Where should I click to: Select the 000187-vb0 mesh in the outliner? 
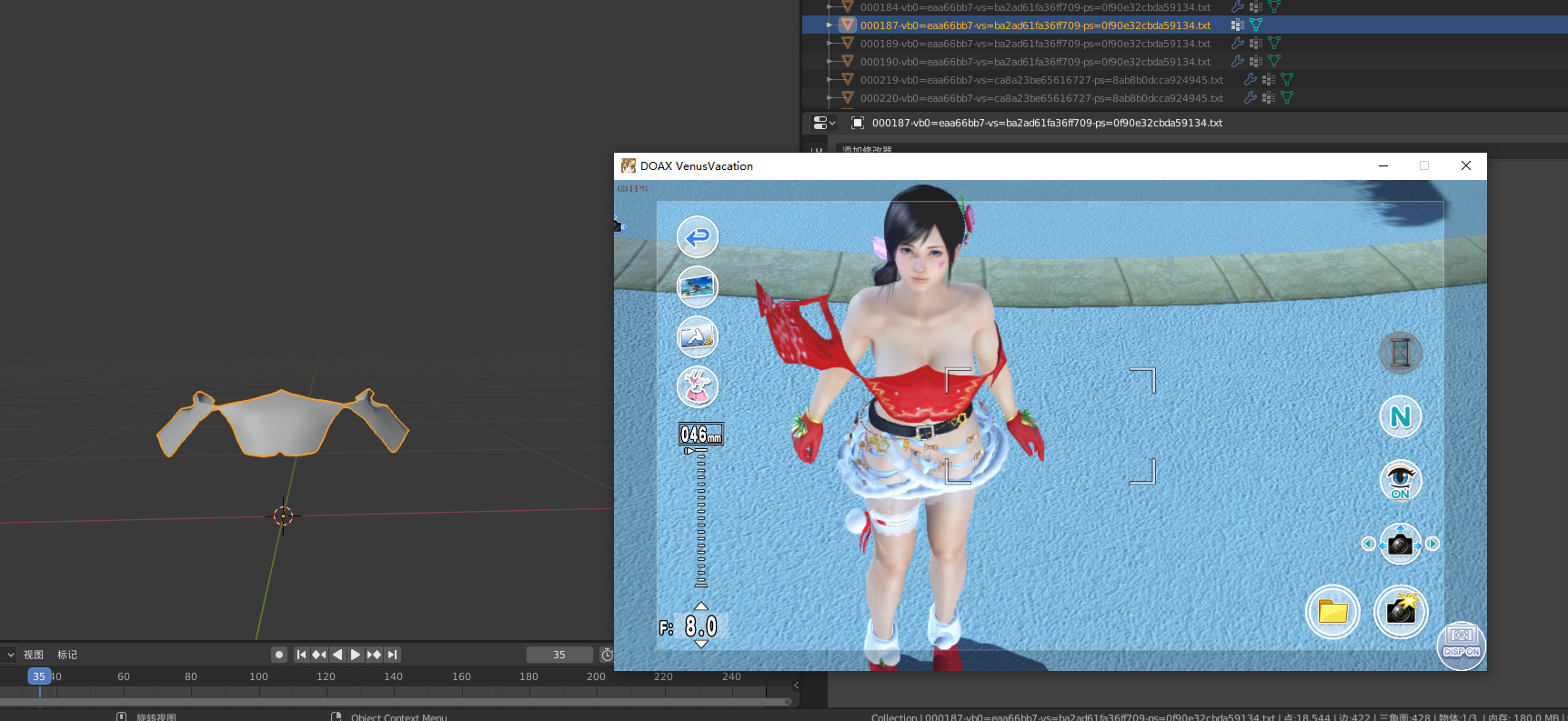tap(1035, 25)
